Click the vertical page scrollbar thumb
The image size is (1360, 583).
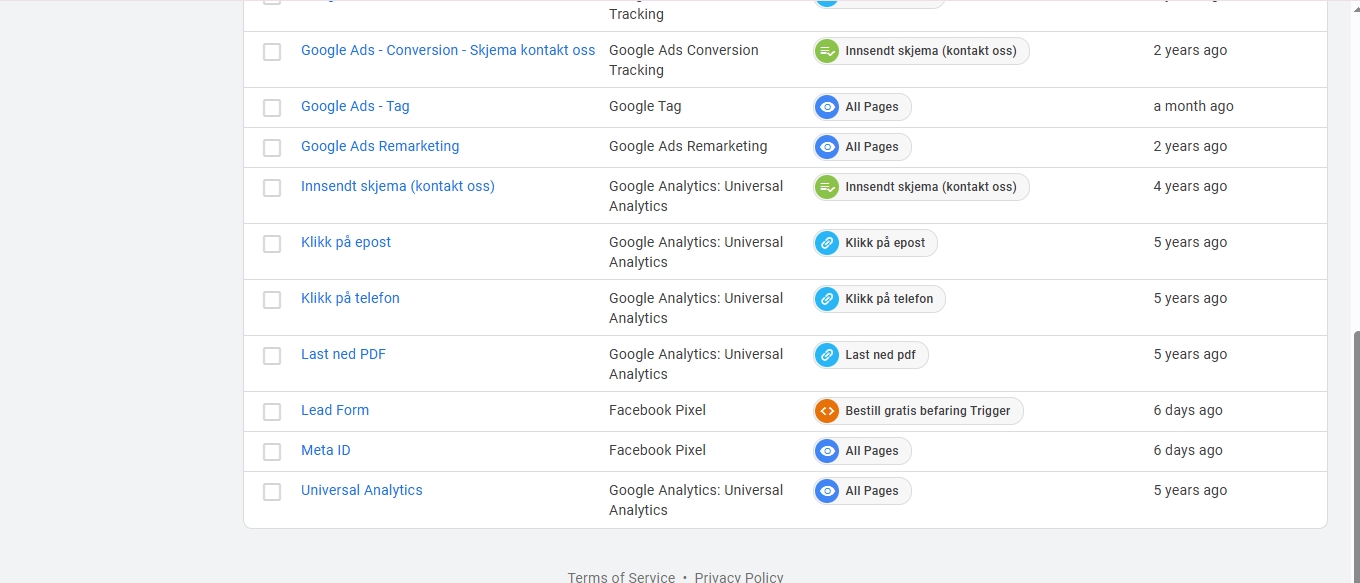pyautogui.click(x=1356, y=456)
